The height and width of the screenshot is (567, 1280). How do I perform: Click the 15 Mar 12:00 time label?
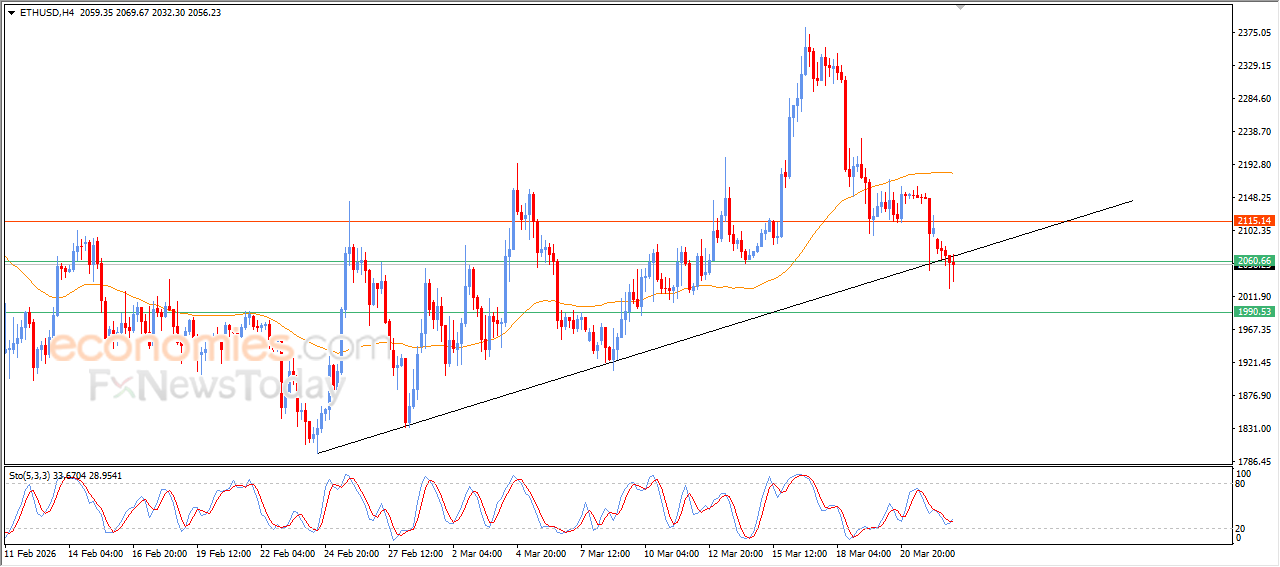coord(800,553)
